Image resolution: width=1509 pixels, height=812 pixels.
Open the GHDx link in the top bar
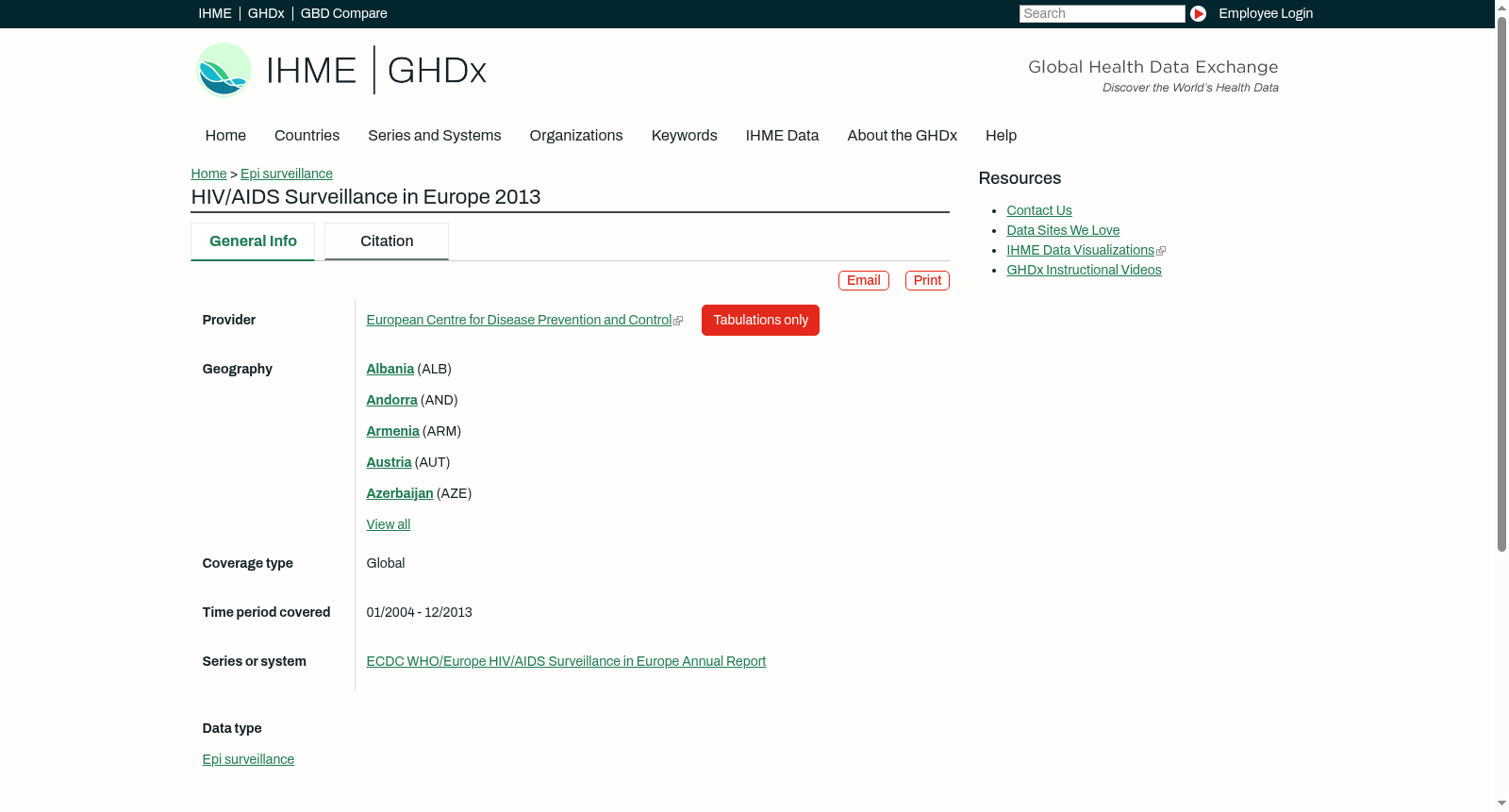pyautogui.click(x=266, y=13)
